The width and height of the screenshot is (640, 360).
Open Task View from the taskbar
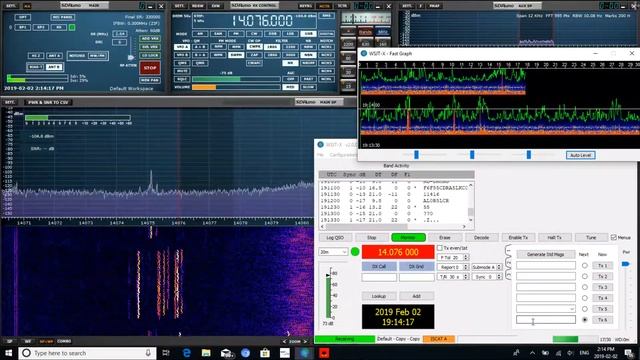[x=166, y=353]
